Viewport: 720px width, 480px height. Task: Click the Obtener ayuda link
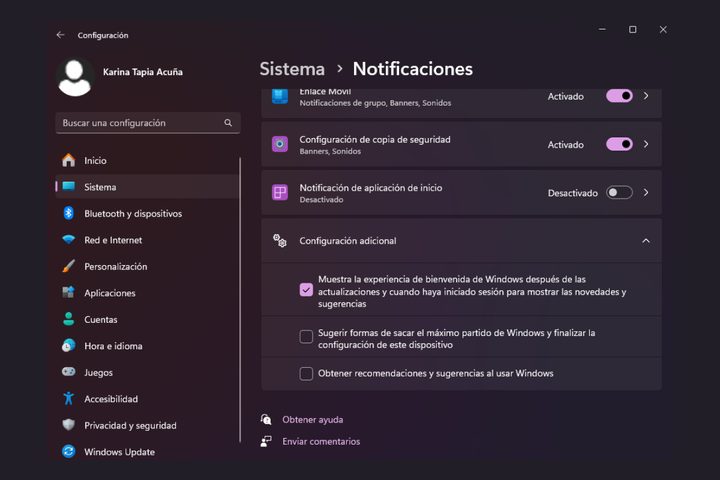coord(312,420)
